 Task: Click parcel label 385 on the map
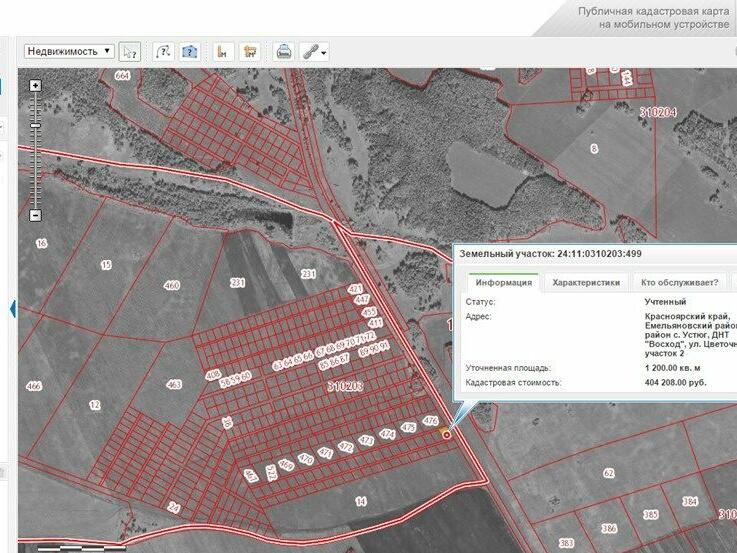pos(651,514)
